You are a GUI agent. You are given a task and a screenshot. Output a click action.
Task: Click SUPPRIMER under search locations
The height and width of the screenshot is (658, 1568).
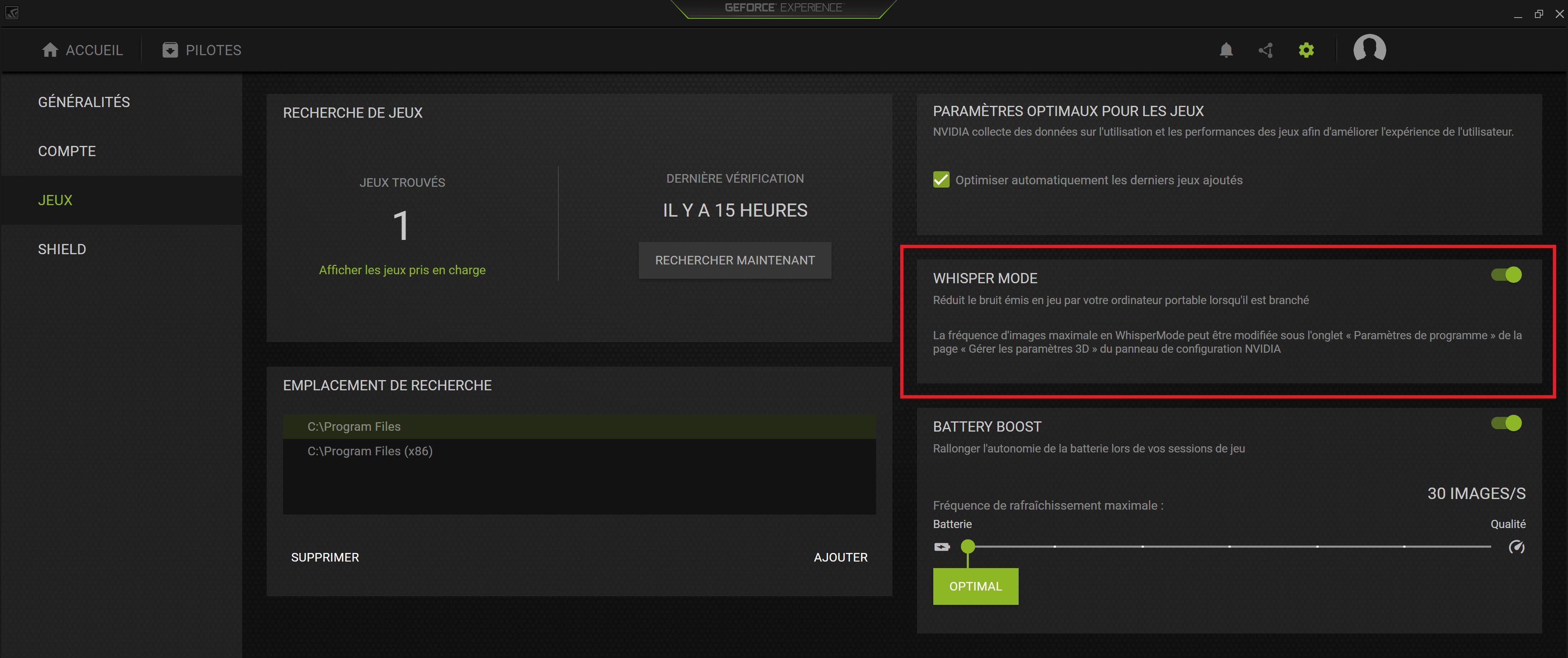pyautogui.click(x=325, y=557)
